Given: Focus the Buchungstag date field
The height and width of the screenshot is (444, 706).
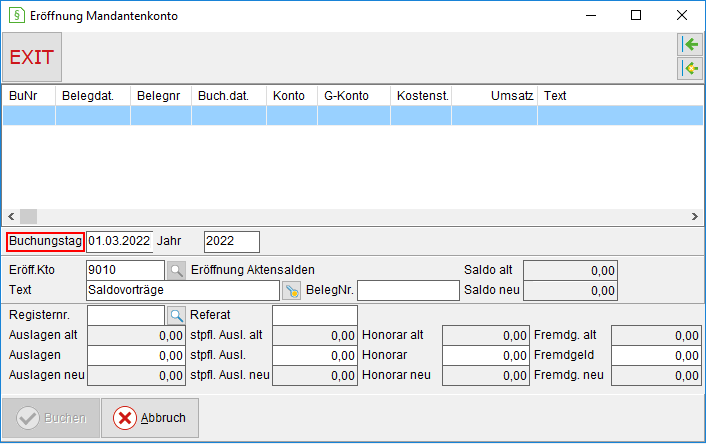Looking at the screenshot, I should click(119, 241).
